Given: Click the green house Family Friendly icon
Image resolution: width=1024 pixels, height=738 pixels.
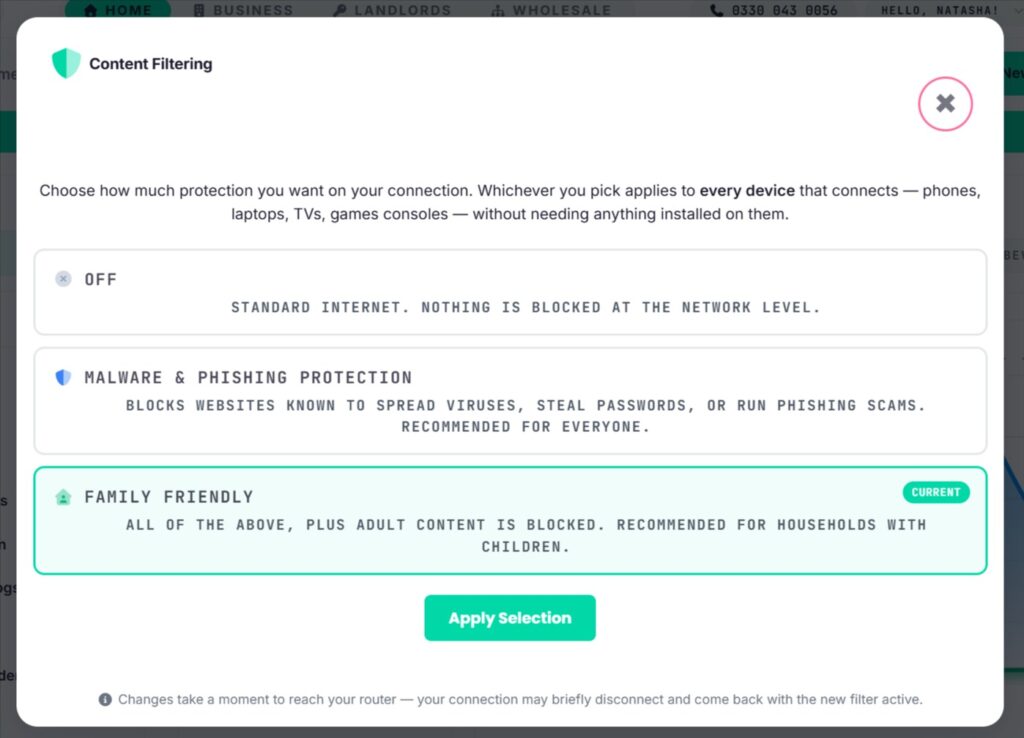Looking at the screenshot, I should tap(63, 497).
